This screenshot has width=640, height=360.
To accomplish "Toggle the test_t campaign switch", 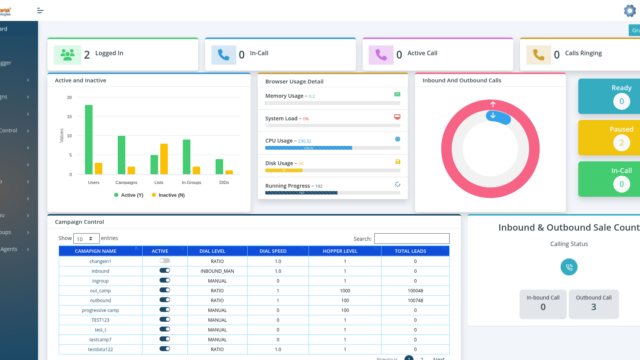I will (164, 329).
